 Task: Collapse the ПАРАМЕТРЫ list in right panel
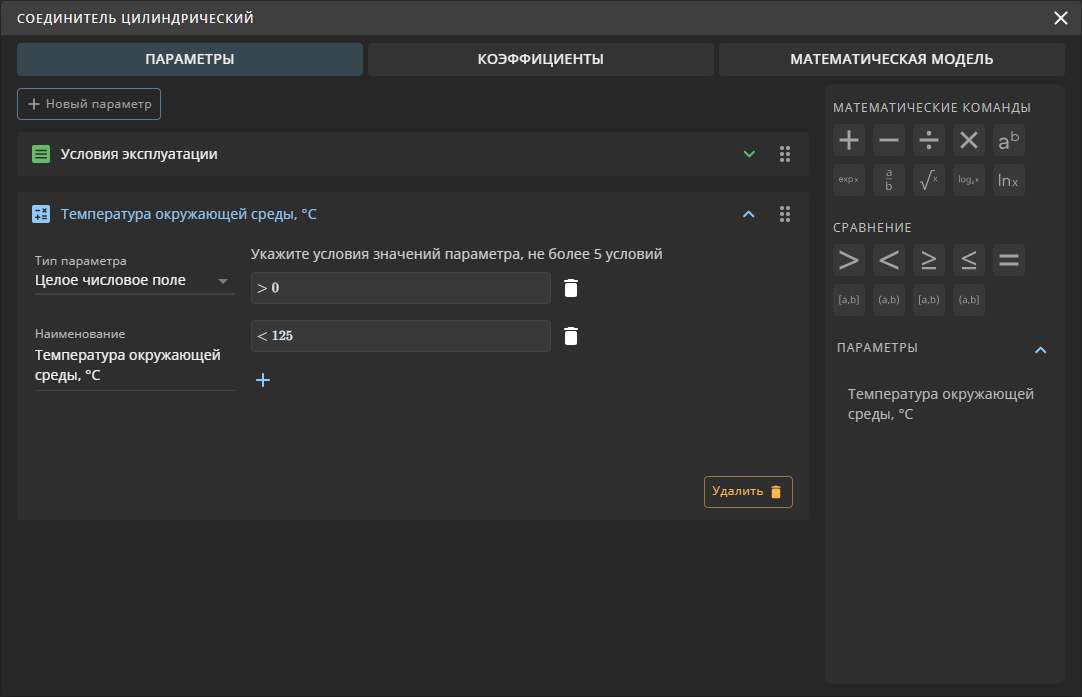[1041, 350]
